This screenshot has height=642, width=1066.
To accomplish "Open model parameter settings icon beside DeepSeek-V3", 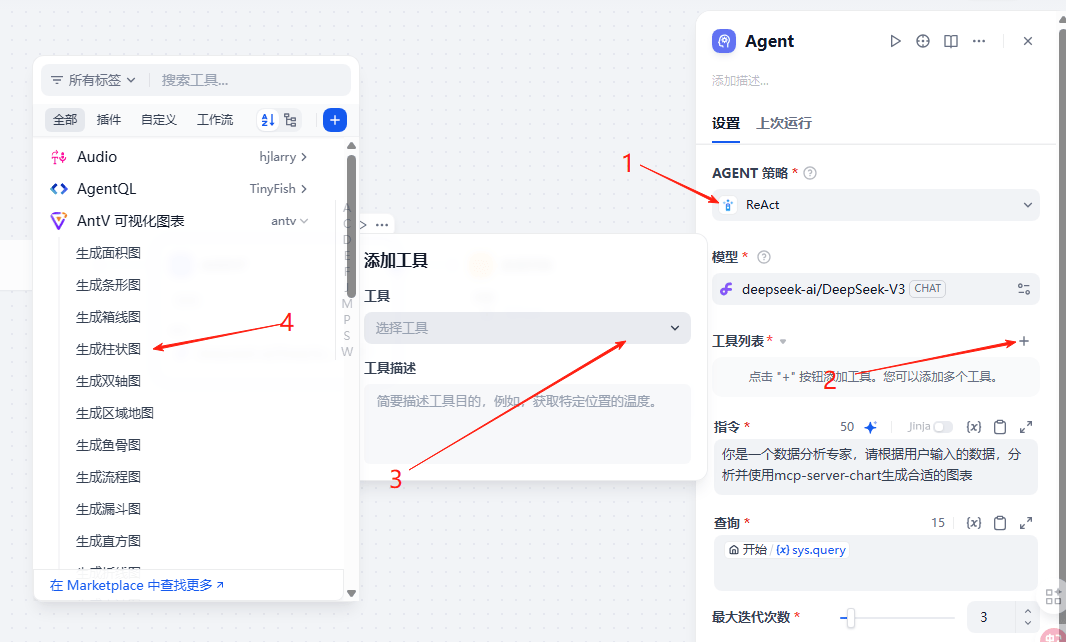I will [1024, 289].
